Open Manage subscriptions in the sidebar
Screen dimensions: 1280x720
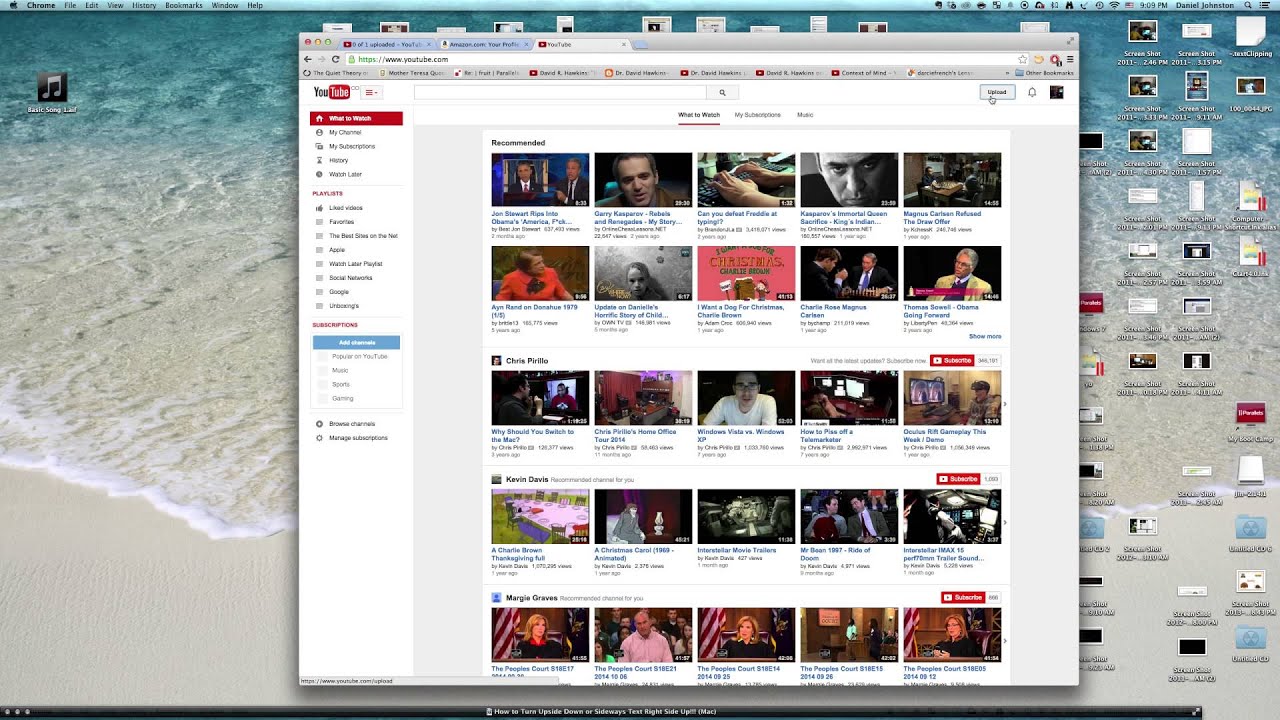357,438
